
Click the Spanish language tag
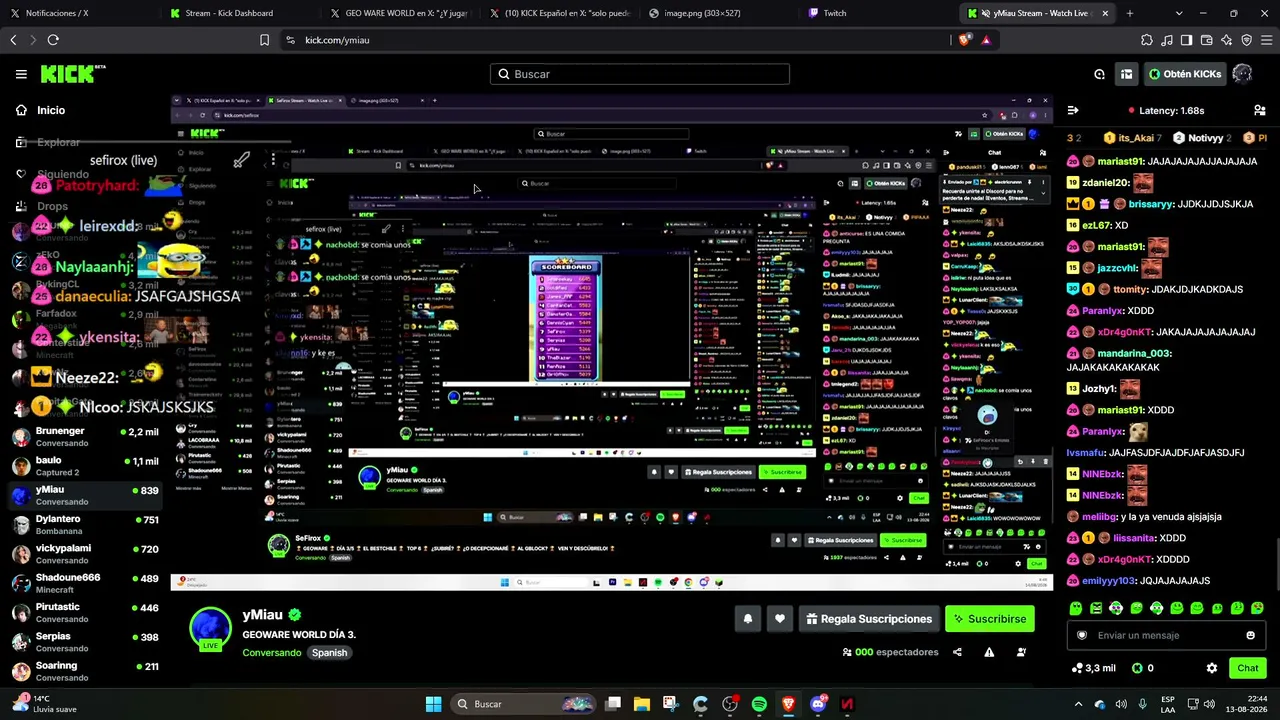point(329,653)
